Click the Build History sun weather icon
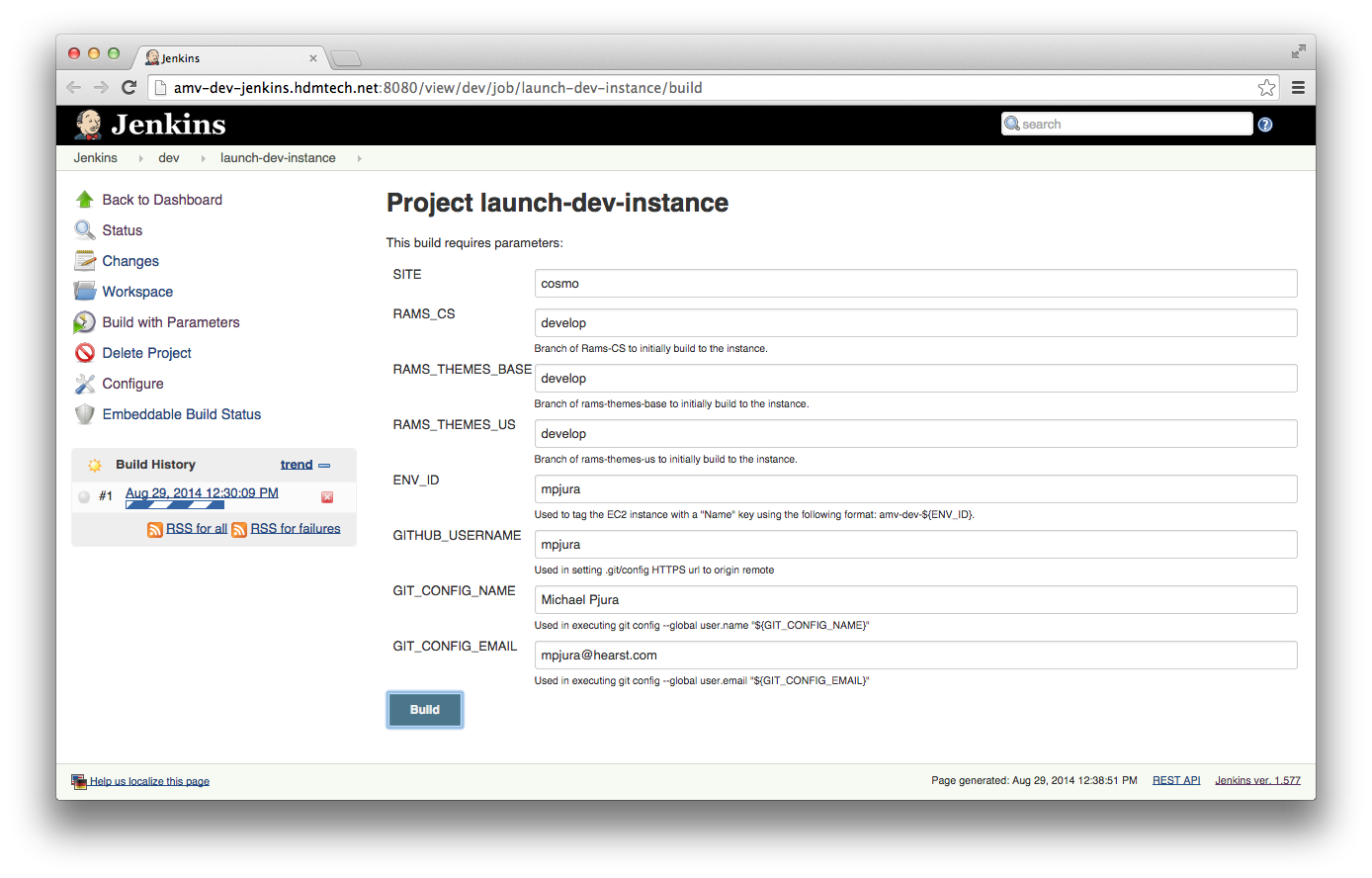The height and width of the screenshot is (878, 1372). point(95,465)
